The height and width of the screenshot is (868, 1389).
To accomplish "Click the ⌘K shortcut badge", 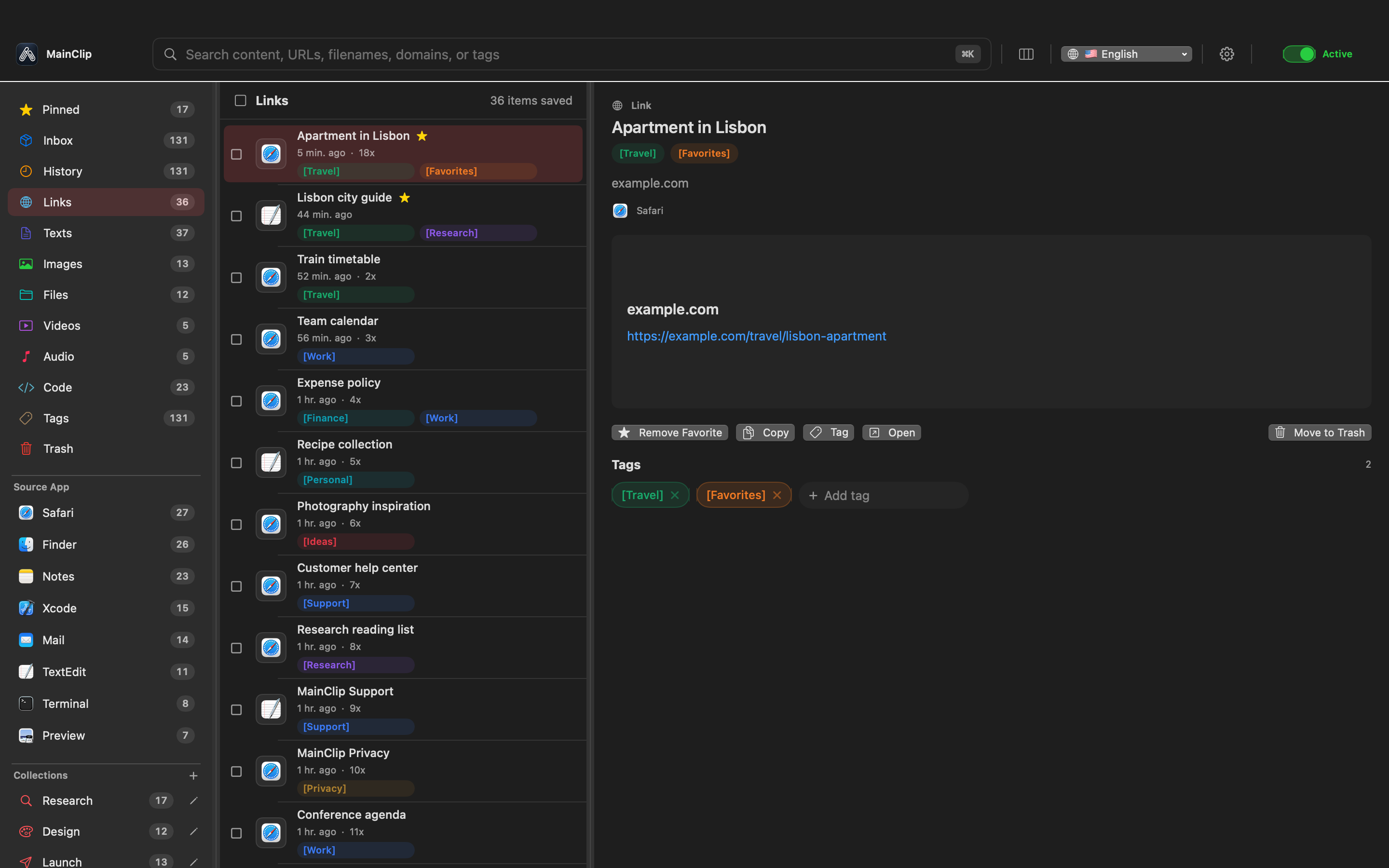I will pos(967,54).
